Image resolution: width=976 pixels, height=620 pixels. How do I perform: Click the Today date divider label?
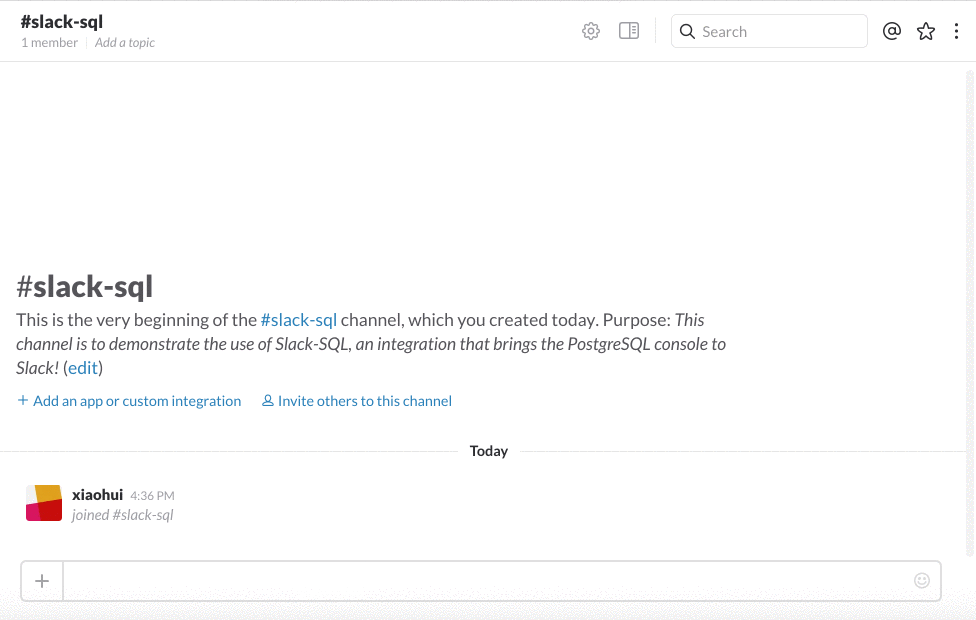(489, 451)
